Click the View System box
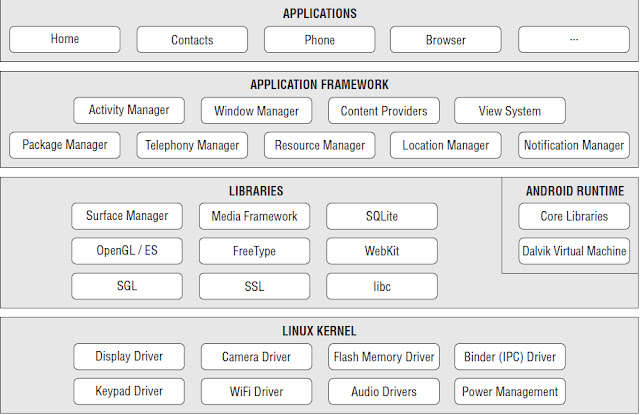Viewport: 640px width, 415px height. coord(510,111)
